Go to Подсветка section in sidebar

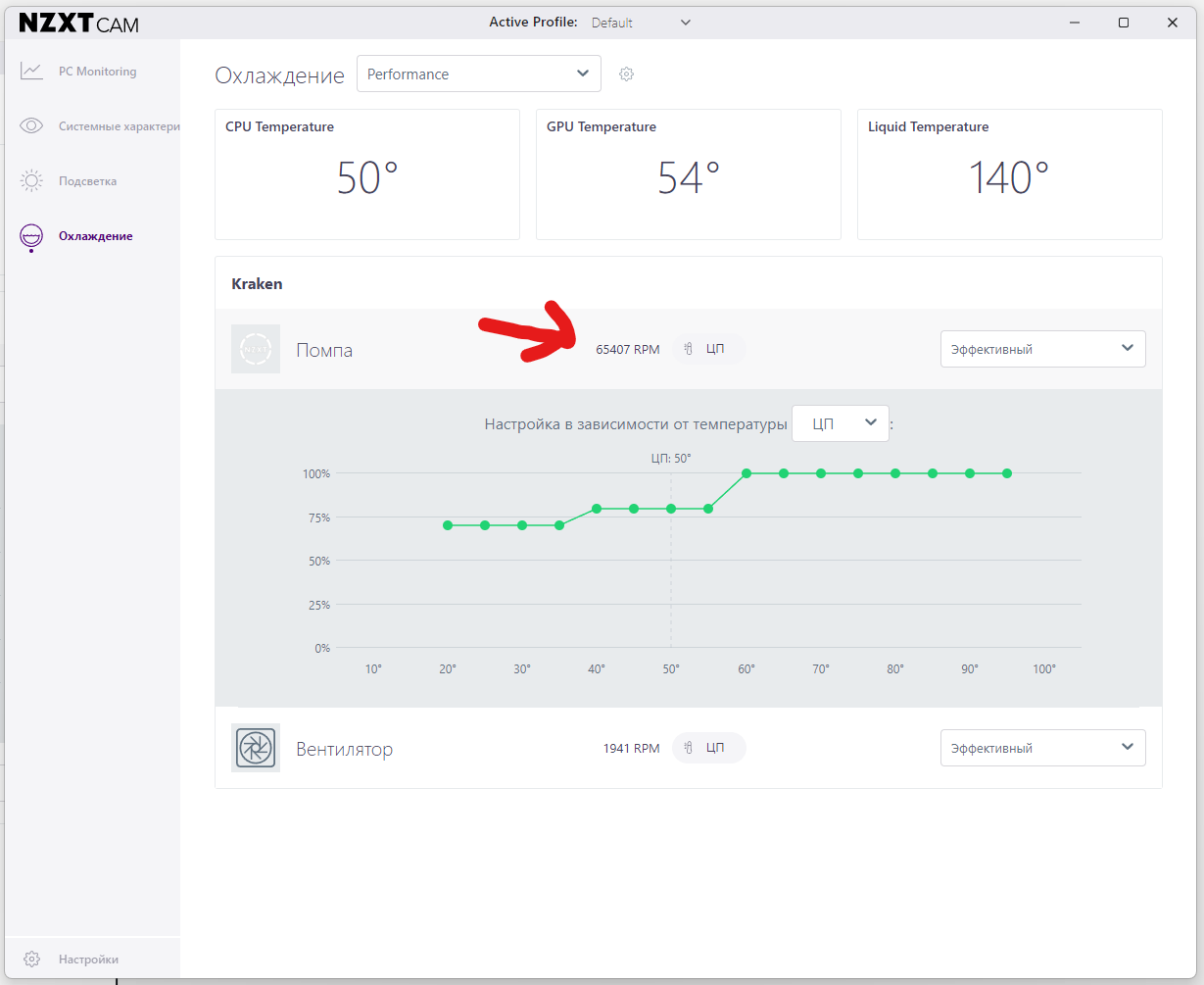tap(87, 181)
